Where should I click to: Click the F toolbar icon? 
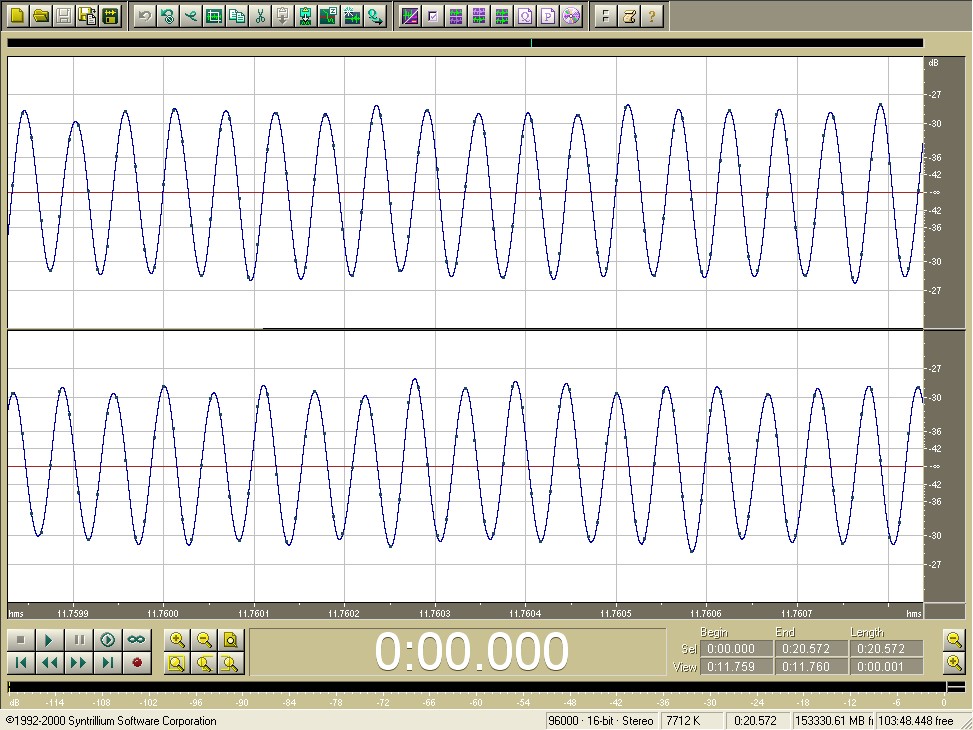point(606,16)
